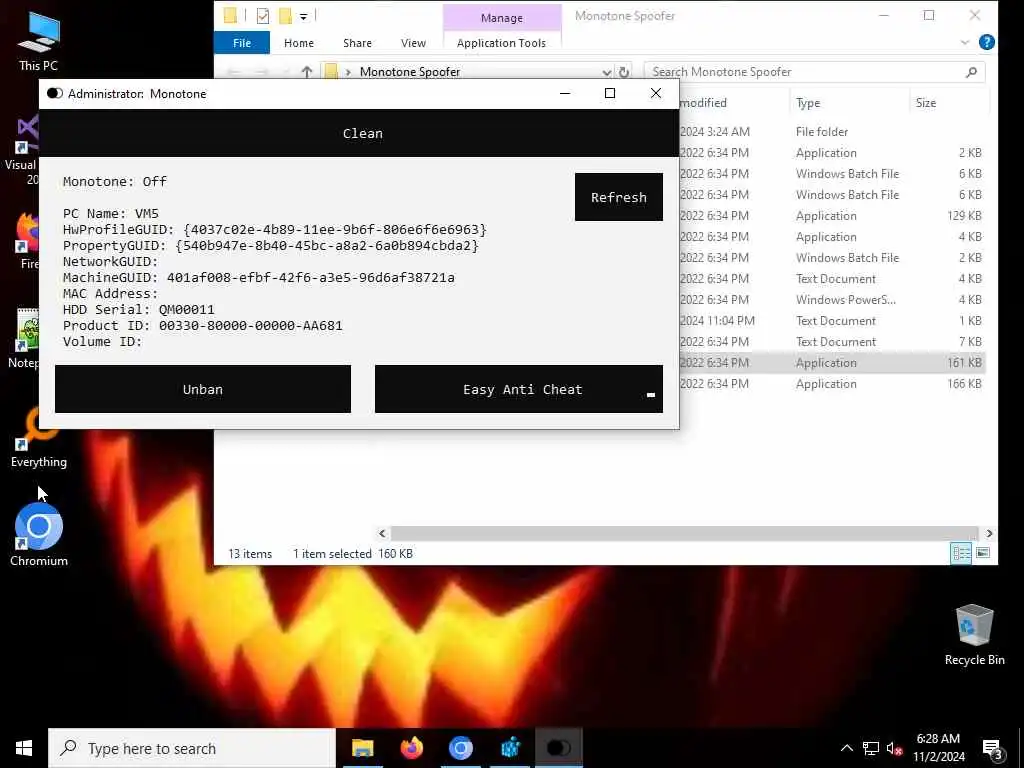Open File Explorer from the taskbar
This screenshot has width=1024, height=768.
click(x=362, y=748)
